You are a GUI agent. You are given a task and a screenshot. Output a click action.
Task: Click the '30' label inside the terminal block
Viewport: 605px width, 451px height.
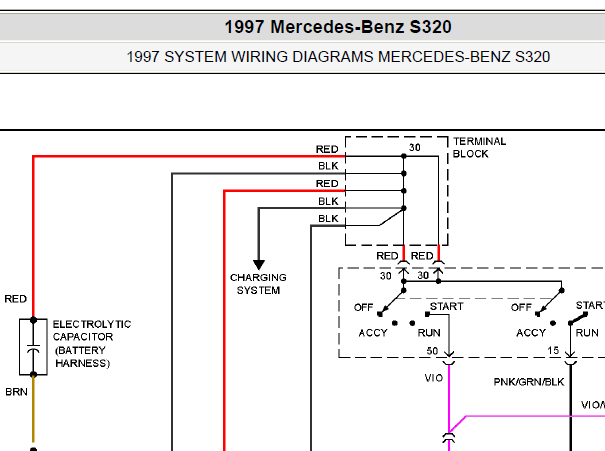pos(415,148)
